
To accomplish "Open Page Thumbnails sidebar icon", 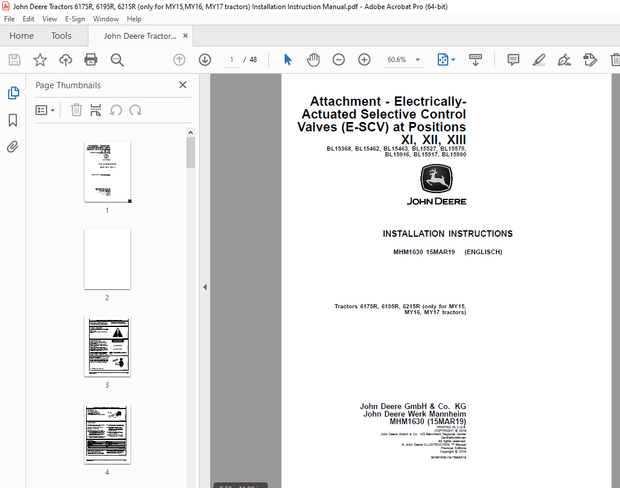I will 13,93.
